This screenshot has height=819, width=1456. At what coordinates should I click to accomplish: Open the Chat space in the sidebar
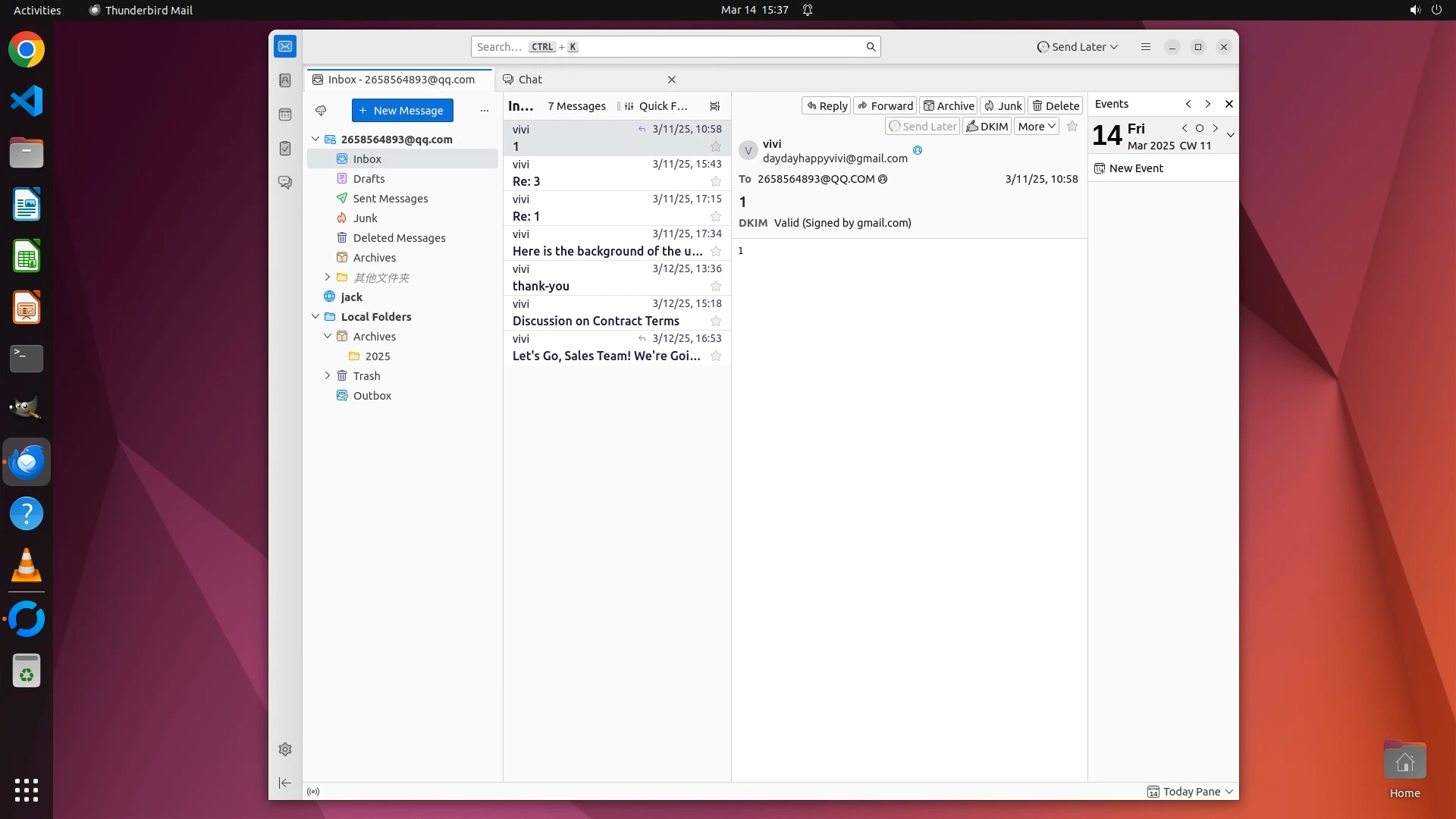[x=285, y=183]
